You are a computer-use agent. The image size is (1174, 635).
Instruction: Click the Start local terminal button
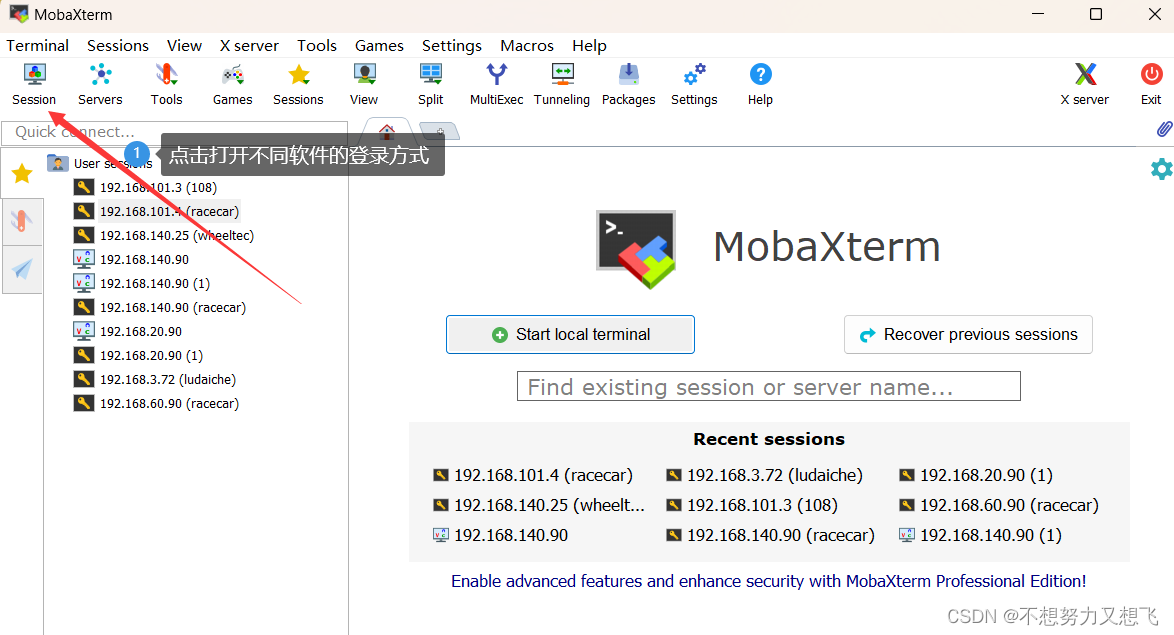[570, 334]
